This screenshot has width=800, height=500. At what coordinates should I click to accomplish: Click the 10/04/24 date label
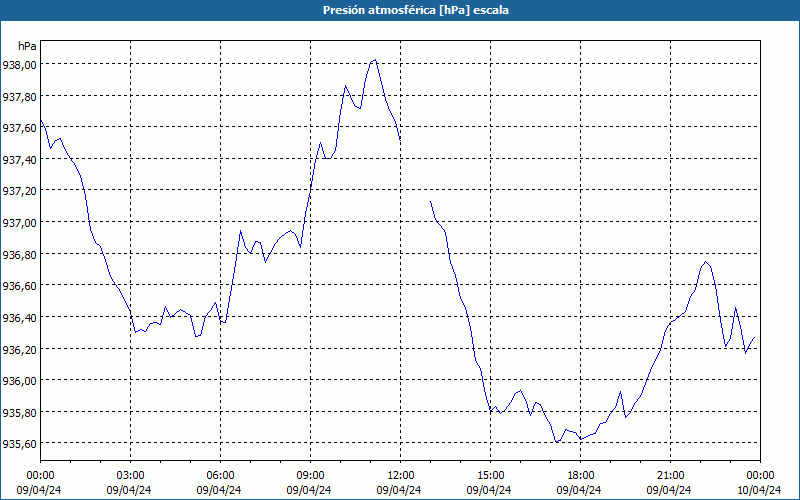(x=760, y=490)
